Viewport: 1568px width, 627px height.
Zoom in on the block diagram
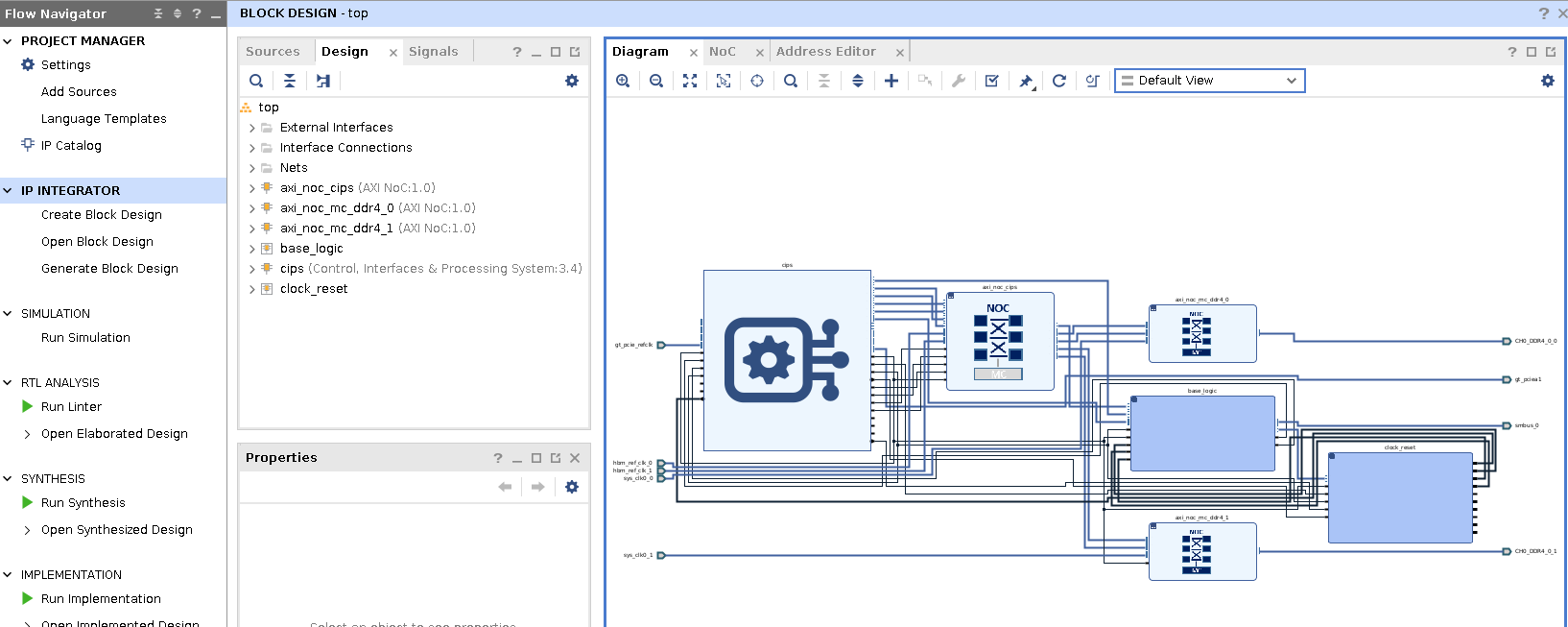click(x=623, y=81)
